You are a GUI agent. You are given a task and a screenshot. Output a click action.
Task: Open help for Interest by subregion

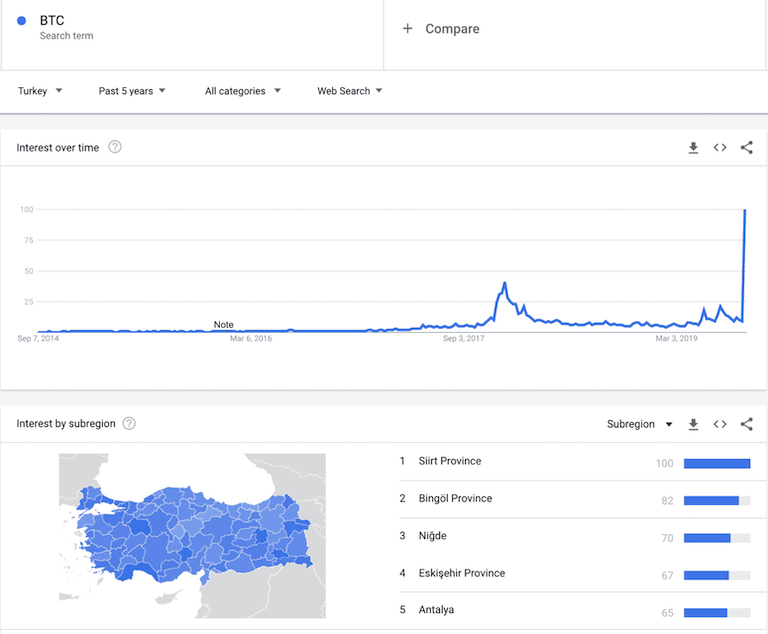pos(129,423)
